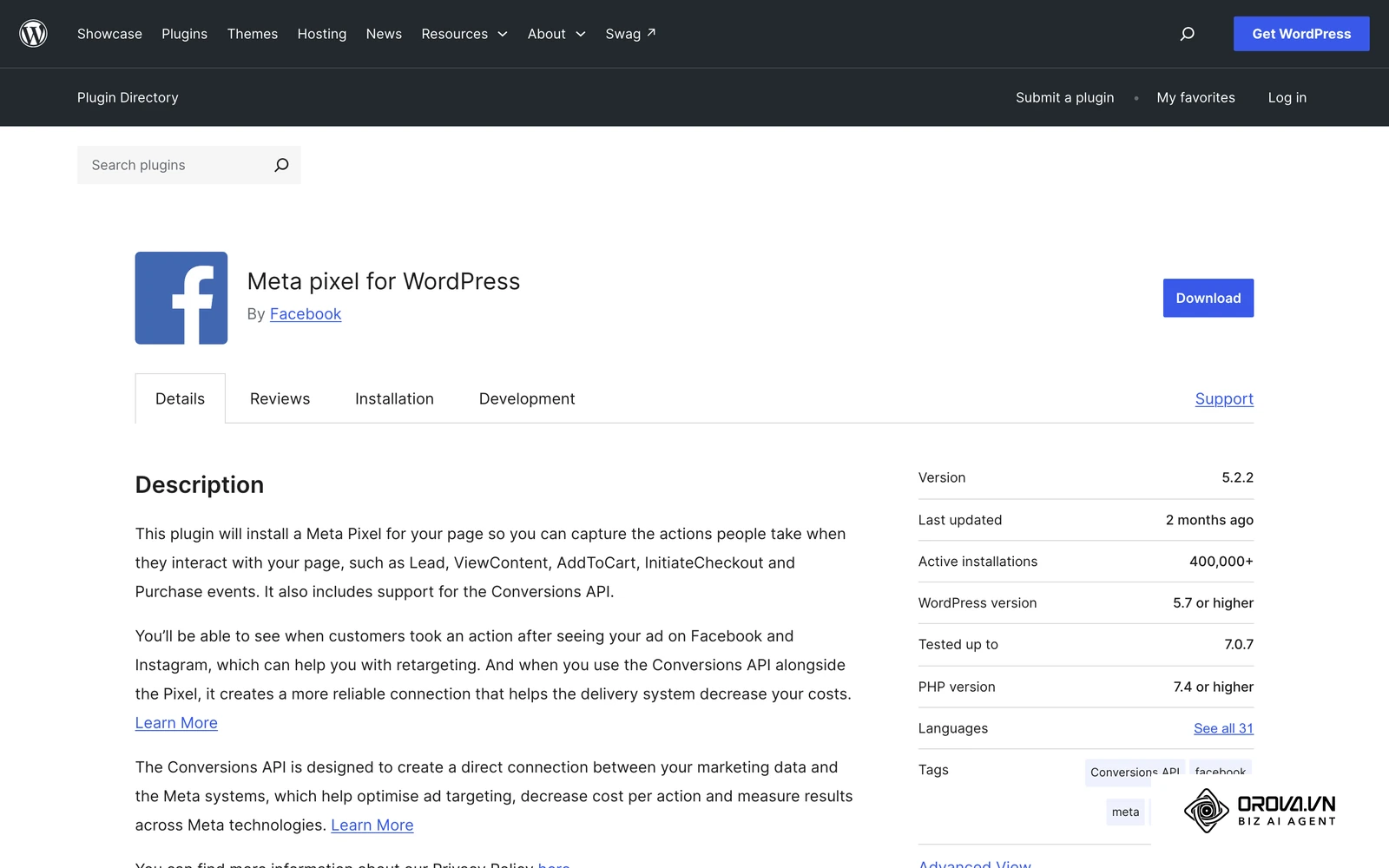The height and width of the screenshot is (868, 1389).
Task: Click the '5.7 or higher' WordPress version value
Action: (x=1213, y=603)
